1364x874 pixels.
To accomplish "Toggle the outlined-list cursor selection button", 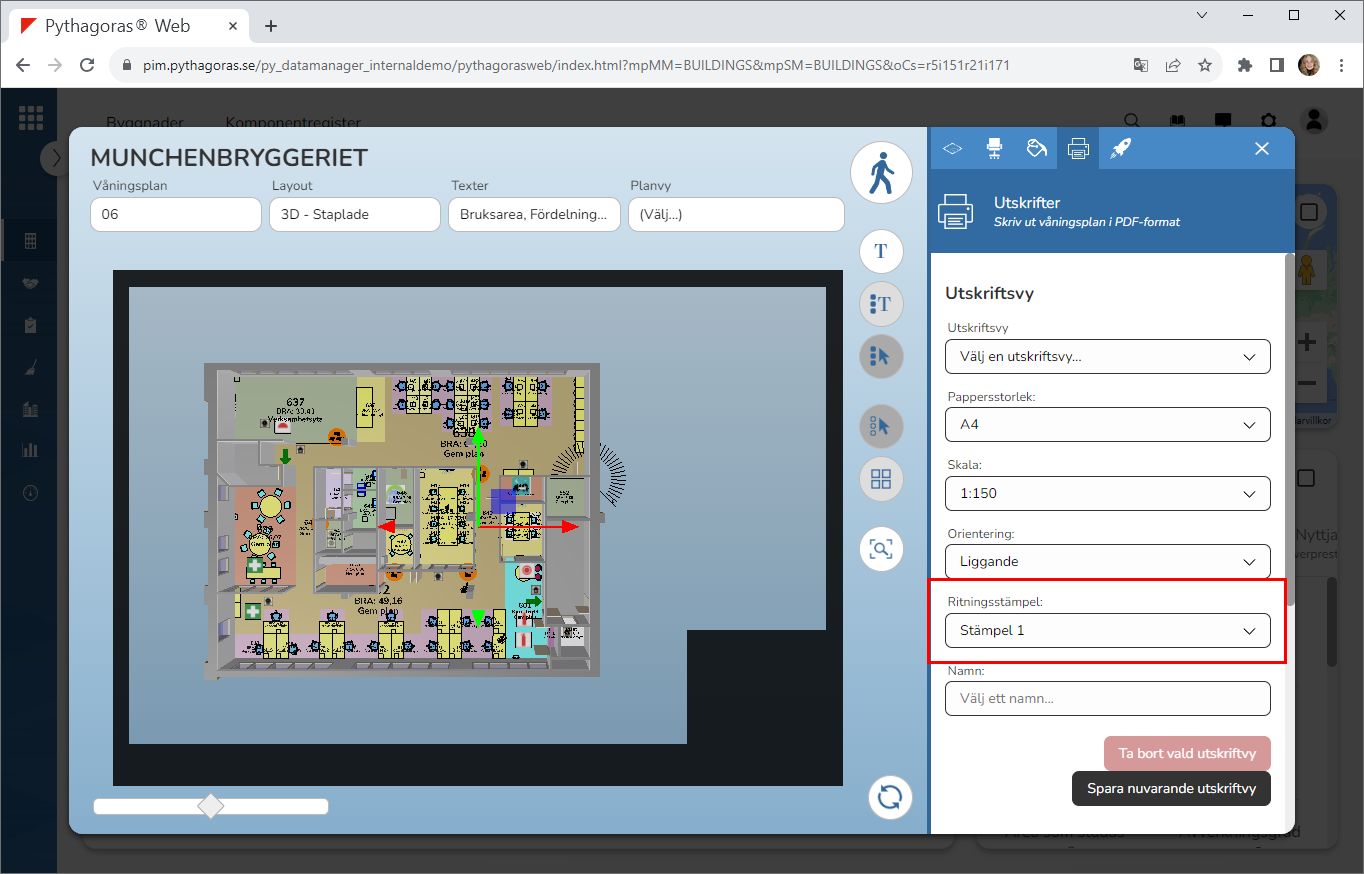I will 881,427.
